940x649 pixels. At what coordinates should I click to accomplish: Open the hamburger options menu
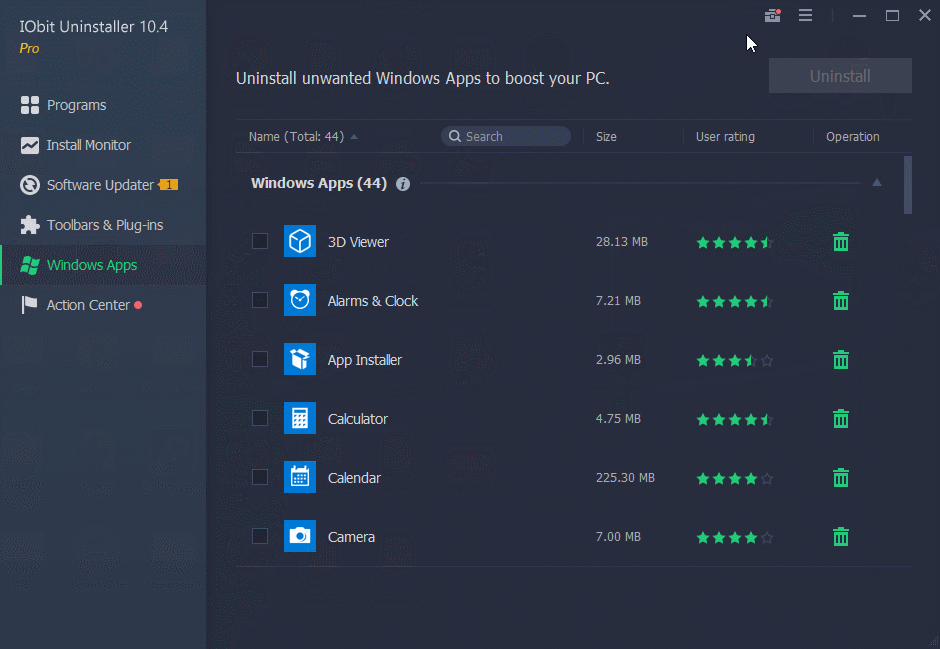click(x=805, y=16)
